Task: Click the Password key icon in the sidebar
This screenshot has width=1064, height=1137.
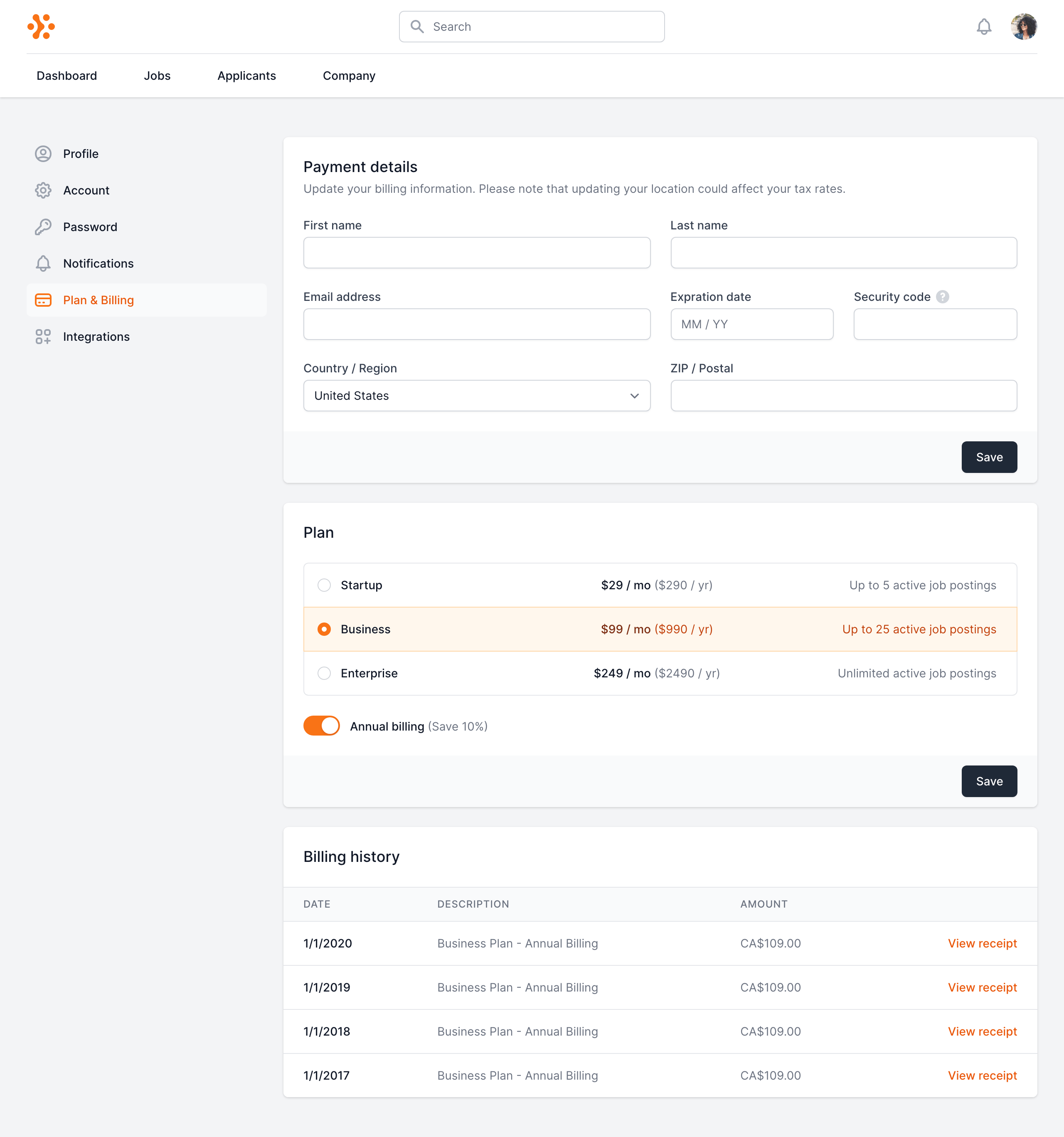Action: tap(43, 227)
